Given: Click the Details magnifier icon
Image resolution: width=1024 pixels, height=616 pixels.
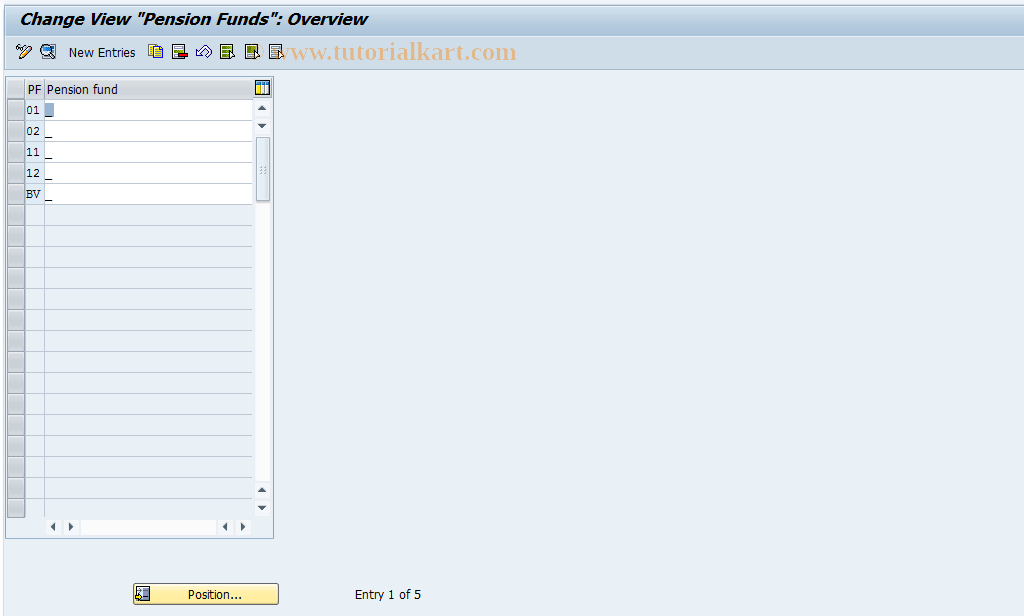Looking at the screenshot, I should 48,52.
